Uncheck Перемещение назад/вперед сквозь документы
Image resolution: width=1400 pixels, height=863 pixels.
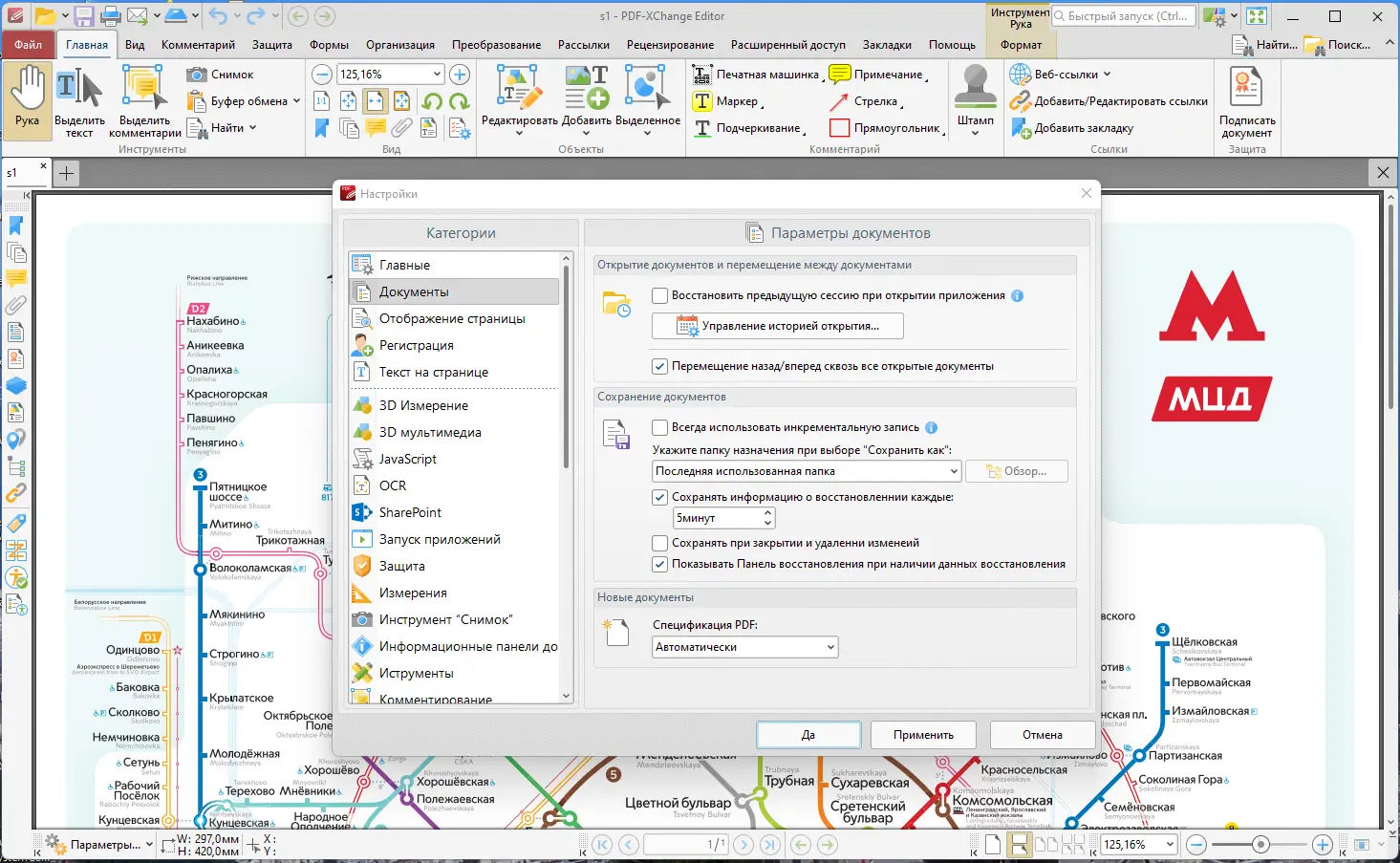coord(659,366)
